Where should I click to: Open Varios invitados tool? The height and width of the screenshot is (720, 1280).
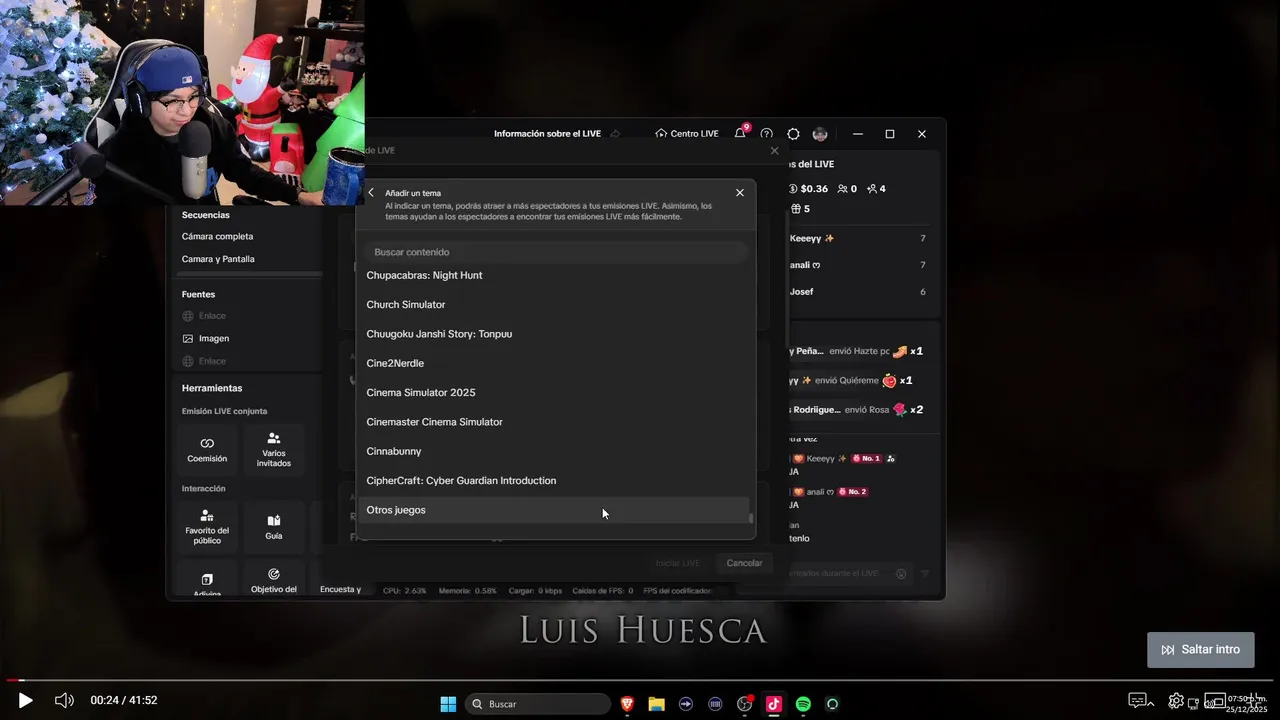(x=274, y=450)
